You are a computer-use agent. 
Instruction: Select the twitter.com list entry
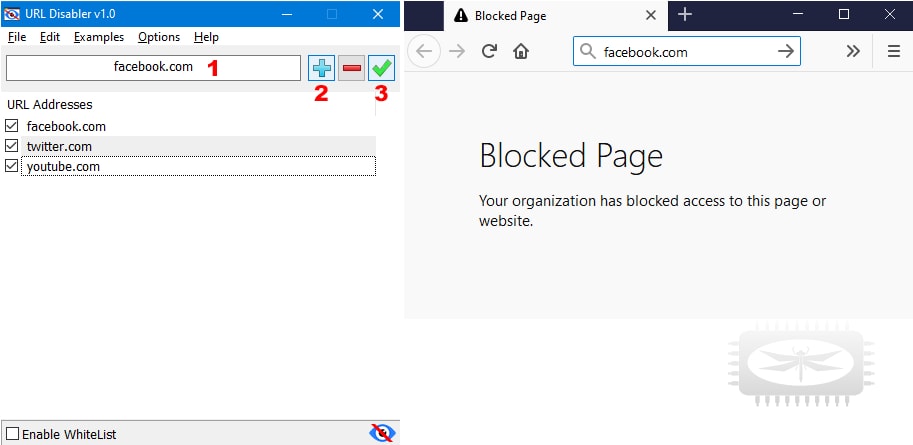(199, 146)
